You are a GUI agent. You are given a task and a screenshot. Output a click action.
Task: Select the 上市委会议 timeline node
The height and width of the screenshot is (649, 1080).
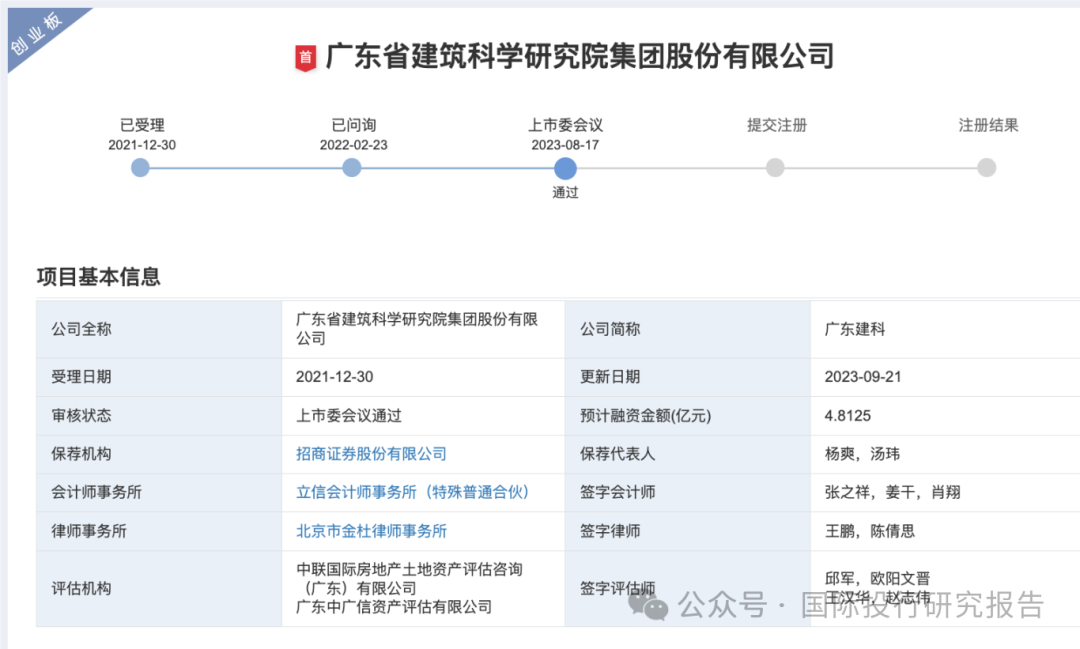coord(565,168)
